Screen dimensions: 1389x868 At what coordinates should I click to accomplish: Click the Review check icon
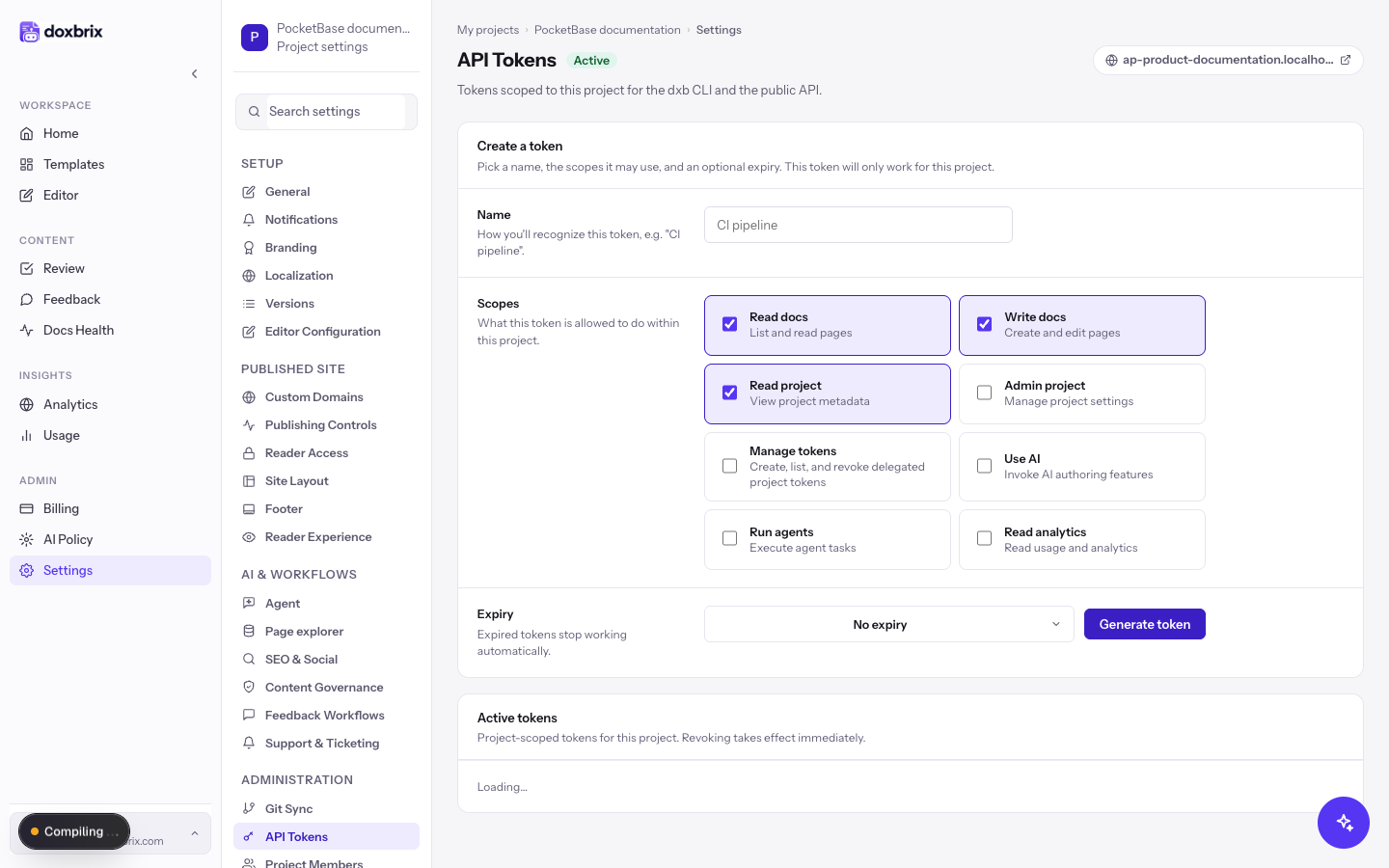[x=27, y=268]
